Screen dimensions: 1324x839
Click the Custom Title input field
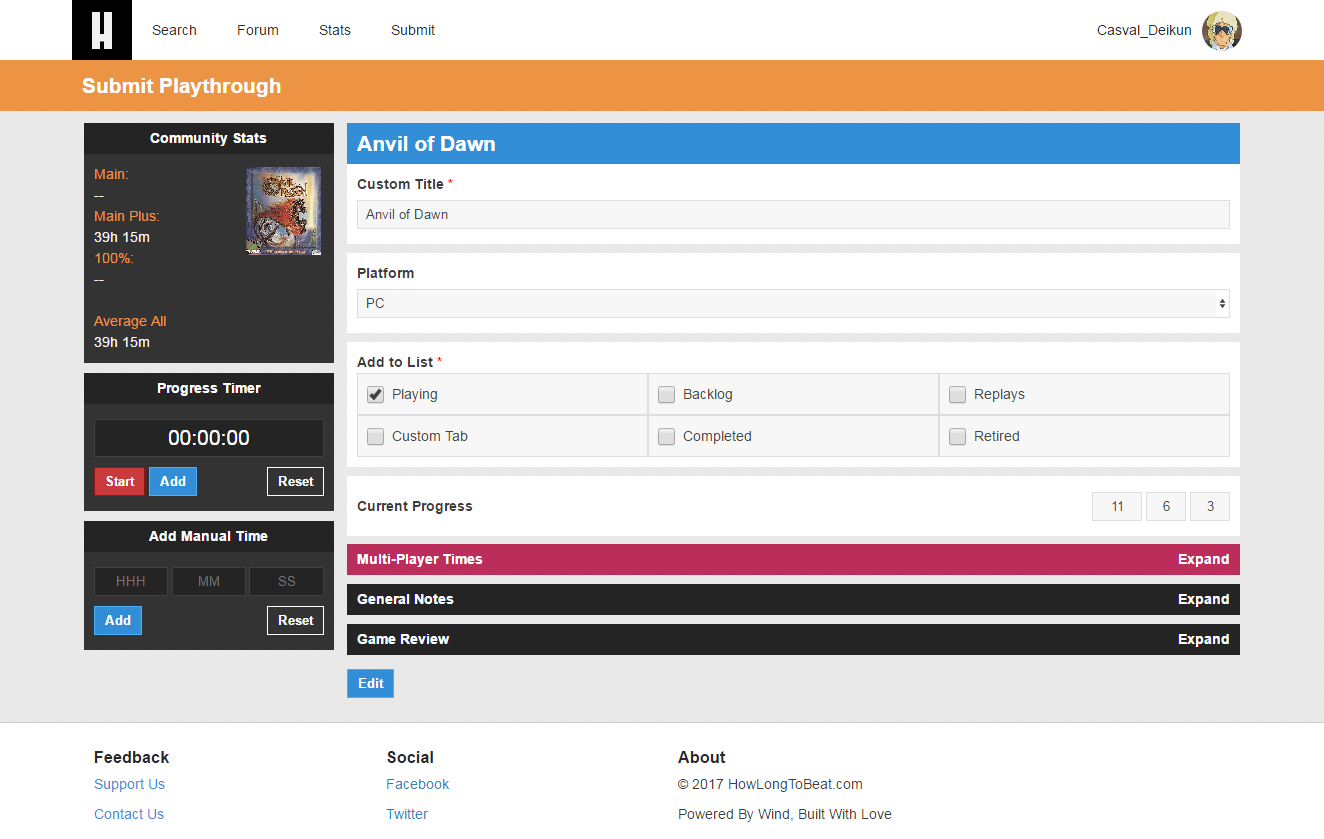pyautogui.click(x=793, y=214)
